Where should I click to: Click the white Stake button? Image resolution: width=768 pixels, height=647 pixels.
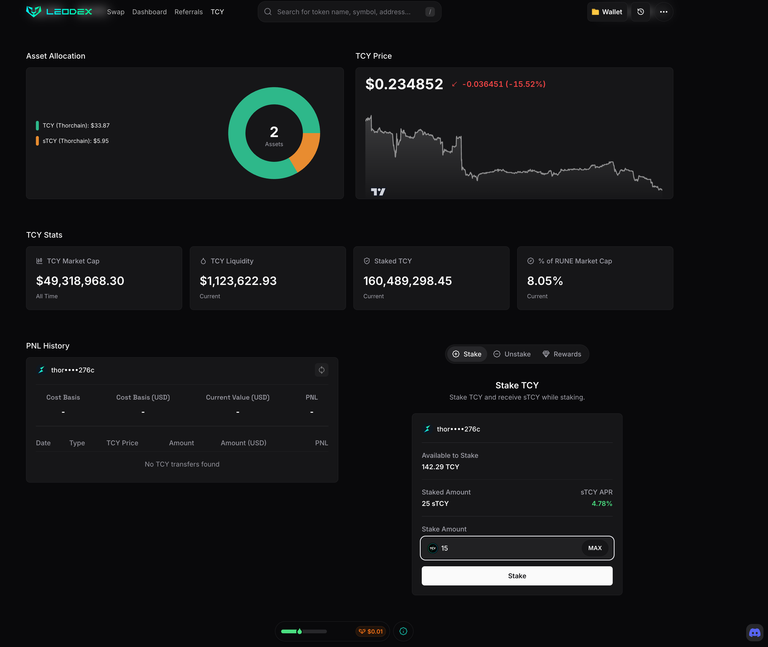(x=517, y=576)
